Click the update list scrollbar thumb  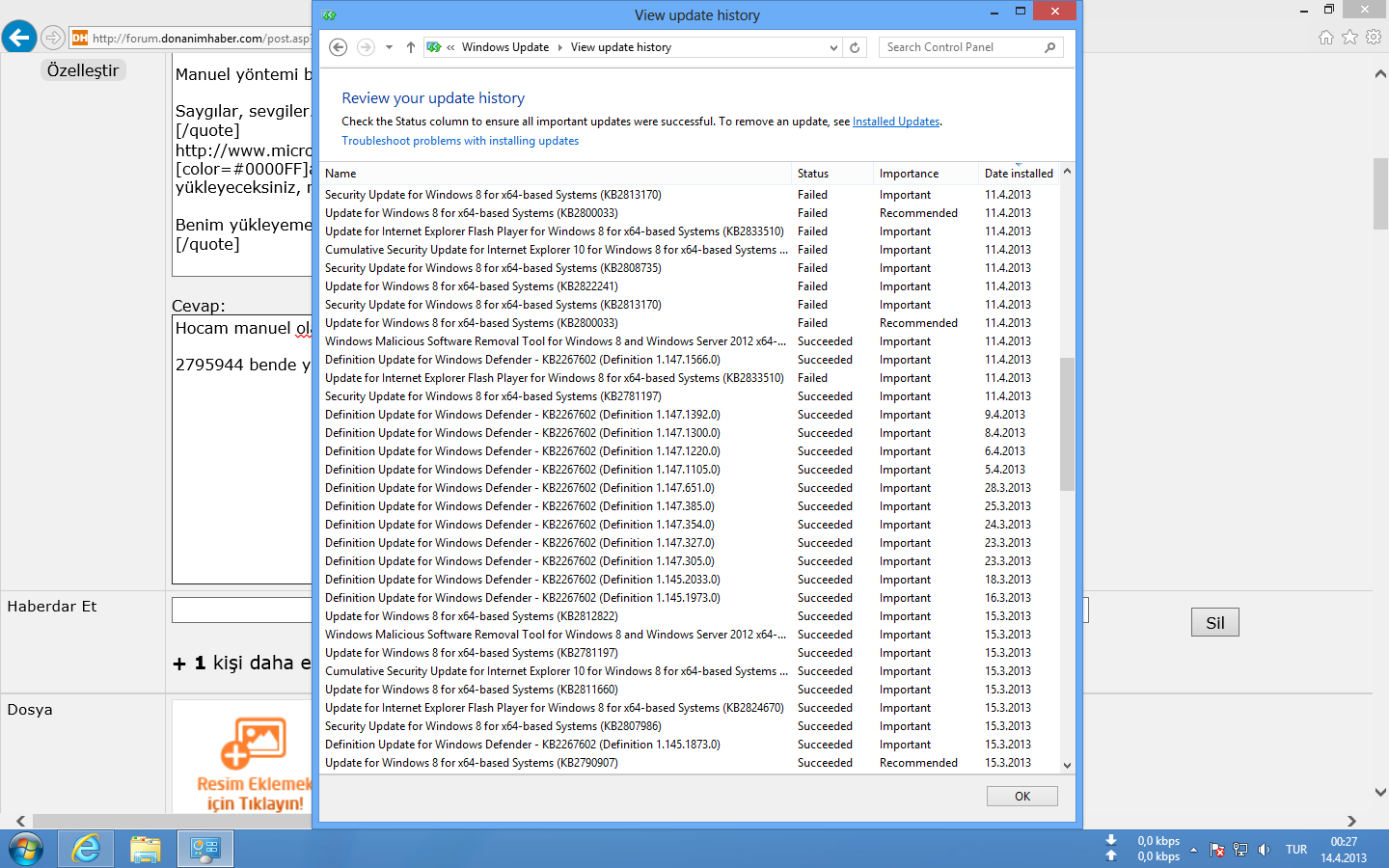coord(1067,424)
